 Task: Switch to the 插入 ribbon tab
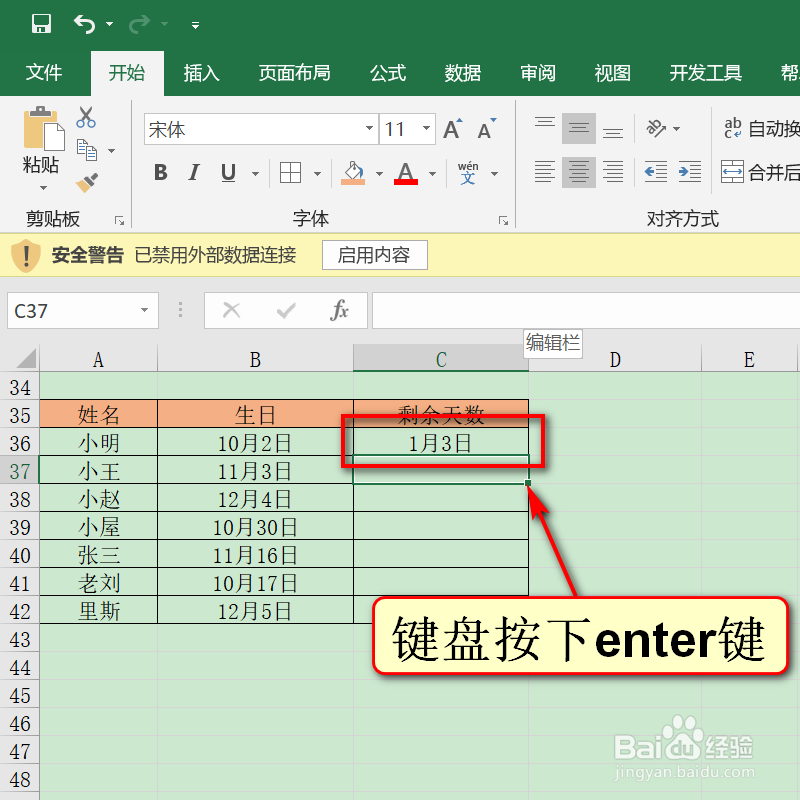coord(201,72)
